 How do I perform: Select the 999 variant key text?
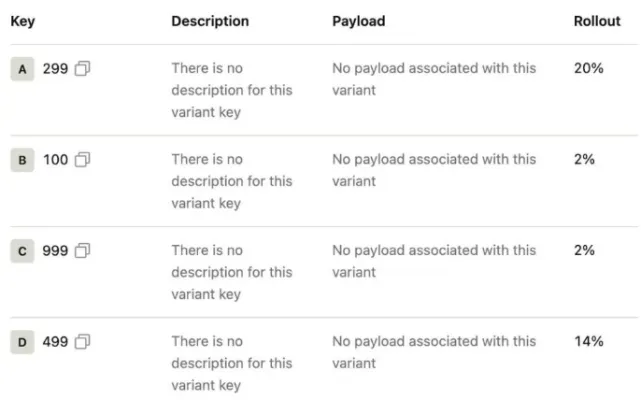click(x=55, y=251)
